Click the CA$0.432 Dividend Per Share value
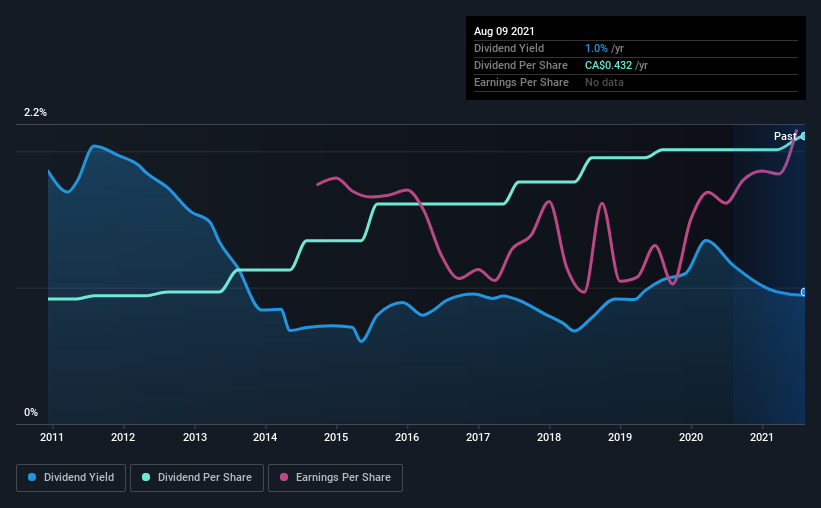 [608, 65]
